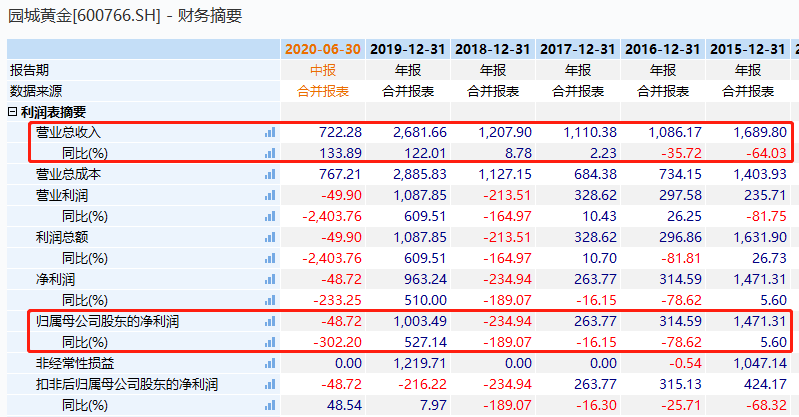This screenshot has width=799, height=417.
Task: Click red value -68.32
Action: pos(766,406)
